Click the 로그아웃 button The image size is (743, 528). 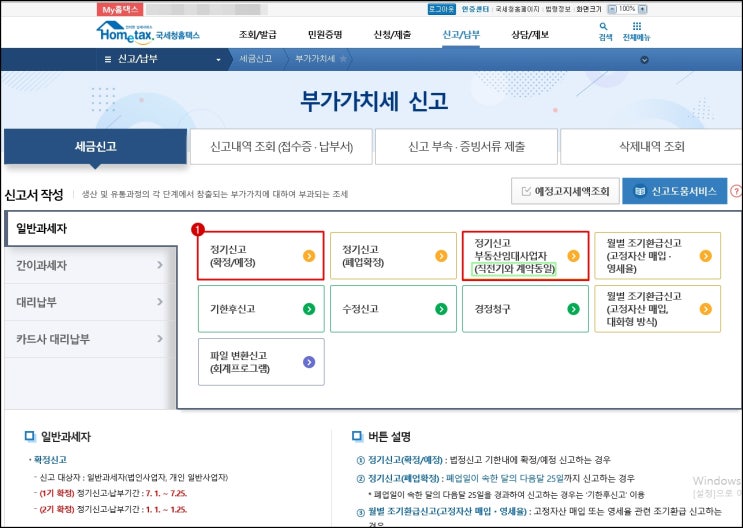(441, 9)
